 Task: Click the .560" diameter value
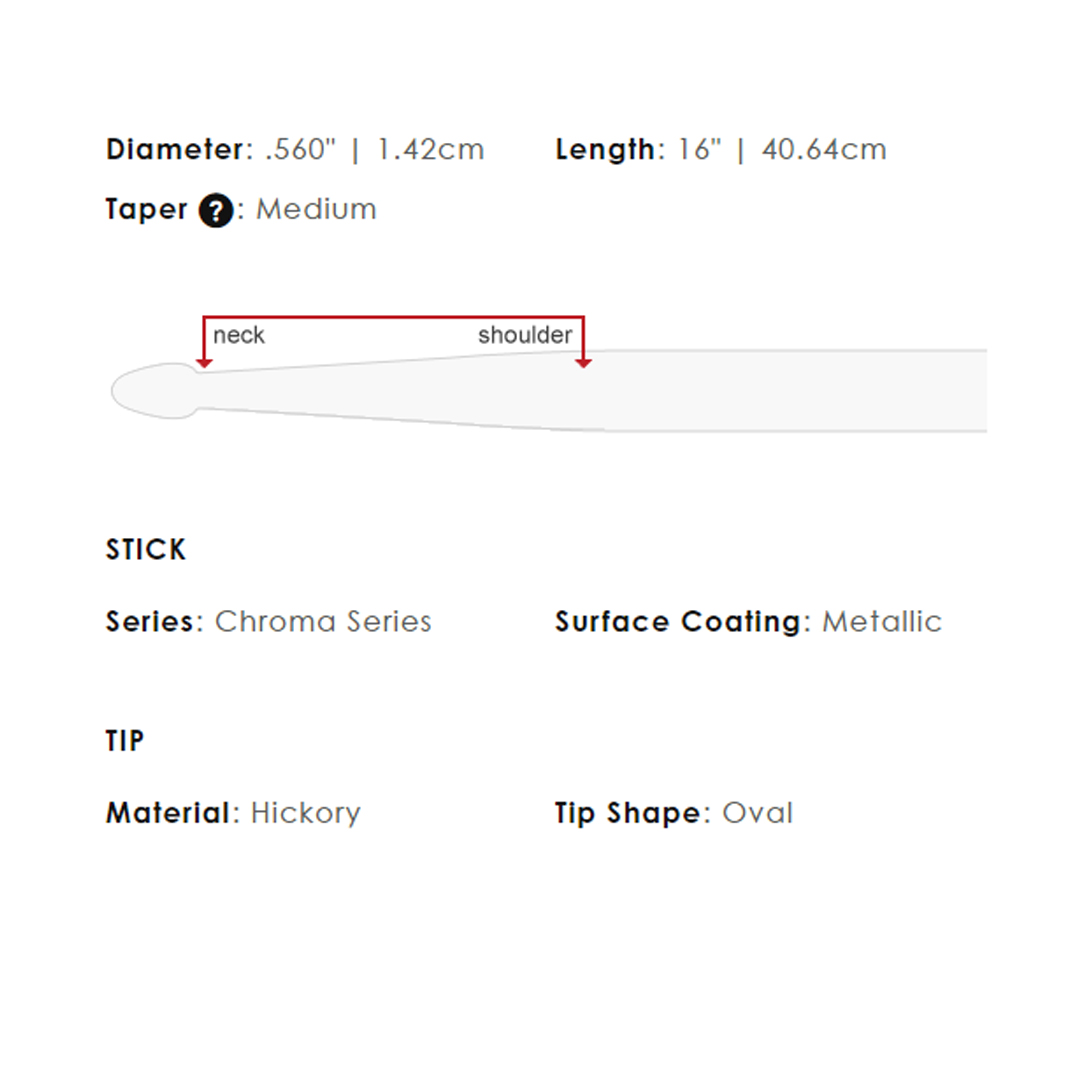[300, 149]
